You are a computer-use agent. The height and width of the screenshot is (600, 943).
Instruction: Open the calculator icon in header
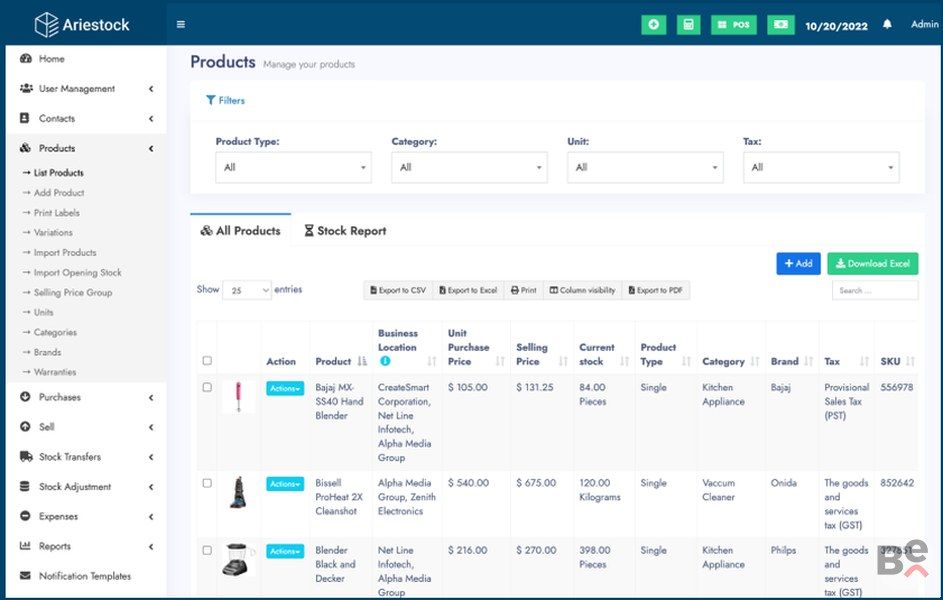[x=688, y=25]
